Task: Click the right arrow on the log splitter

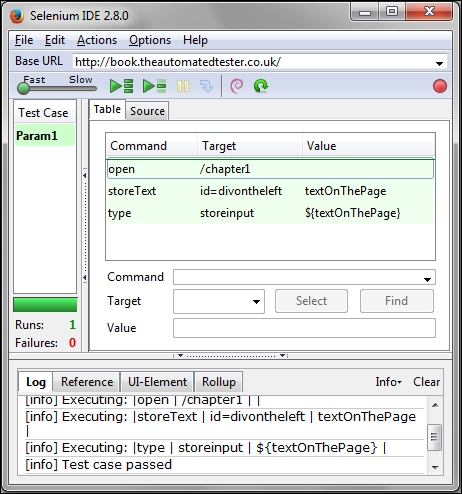Action: (282, 356)
